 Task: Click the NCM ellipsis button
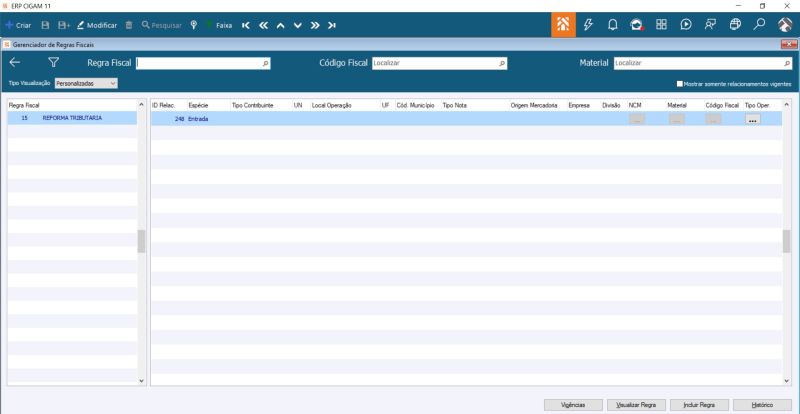[x=637, y=119]
